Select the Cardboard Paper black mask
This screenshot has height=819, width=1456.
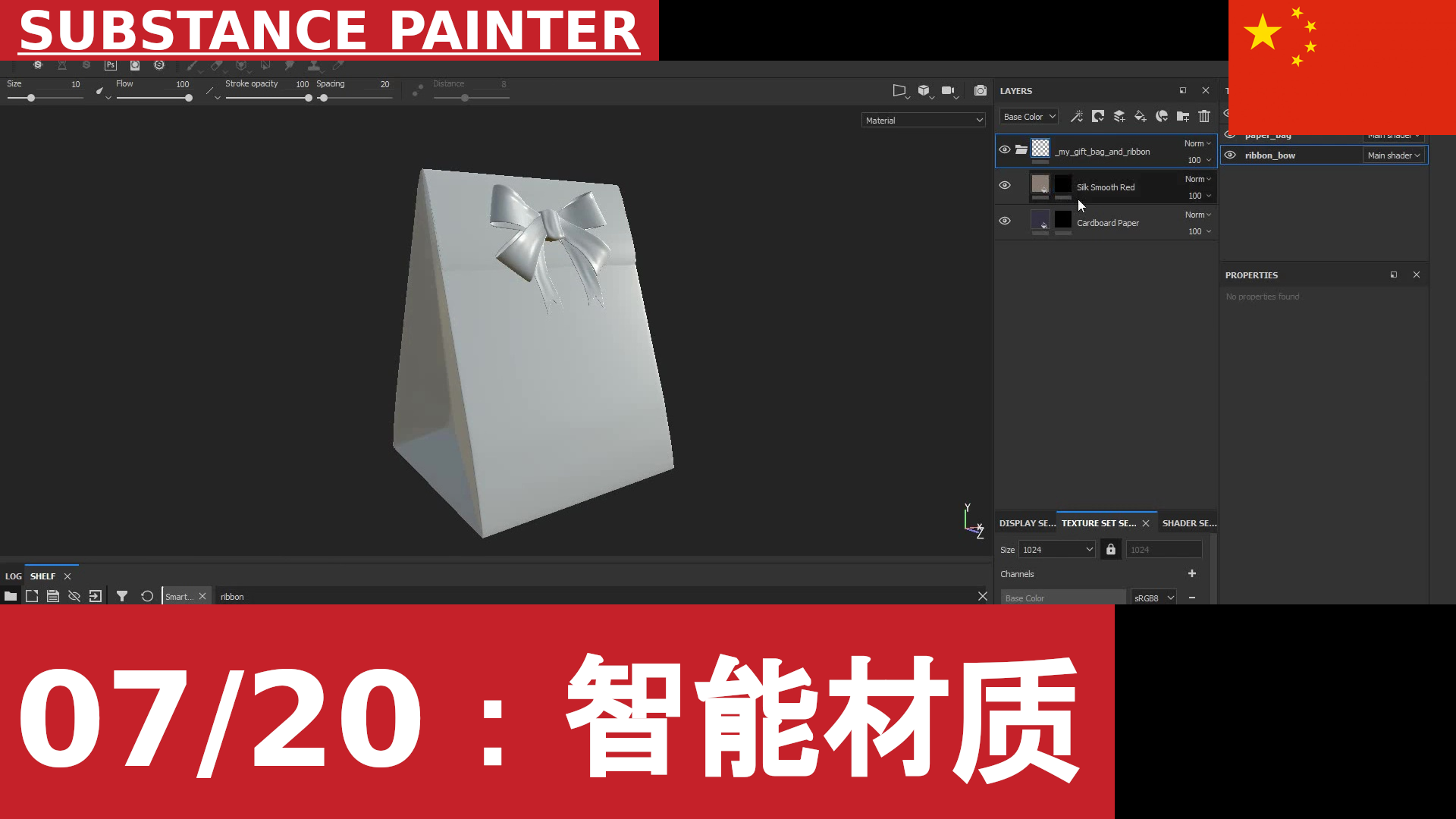(1063, 219)
